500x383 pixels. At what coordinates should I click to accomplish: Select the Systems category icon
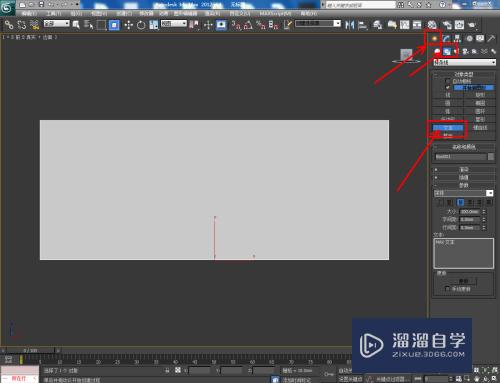point(493,51)
